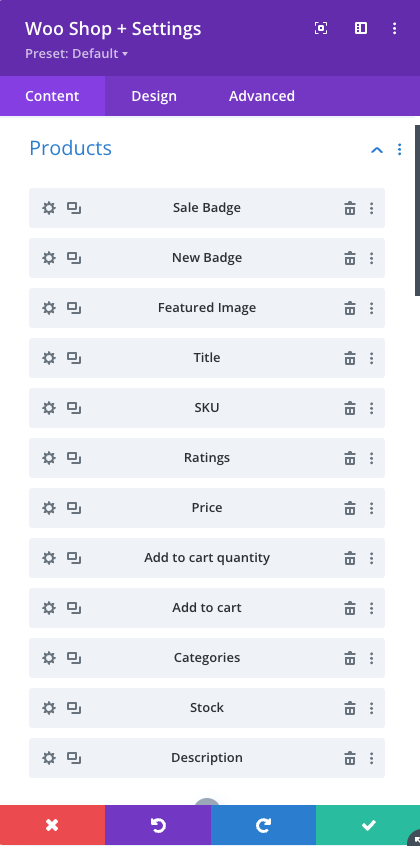
Task: Open settings gear for Sale Badge
Action: pos(49,208)
